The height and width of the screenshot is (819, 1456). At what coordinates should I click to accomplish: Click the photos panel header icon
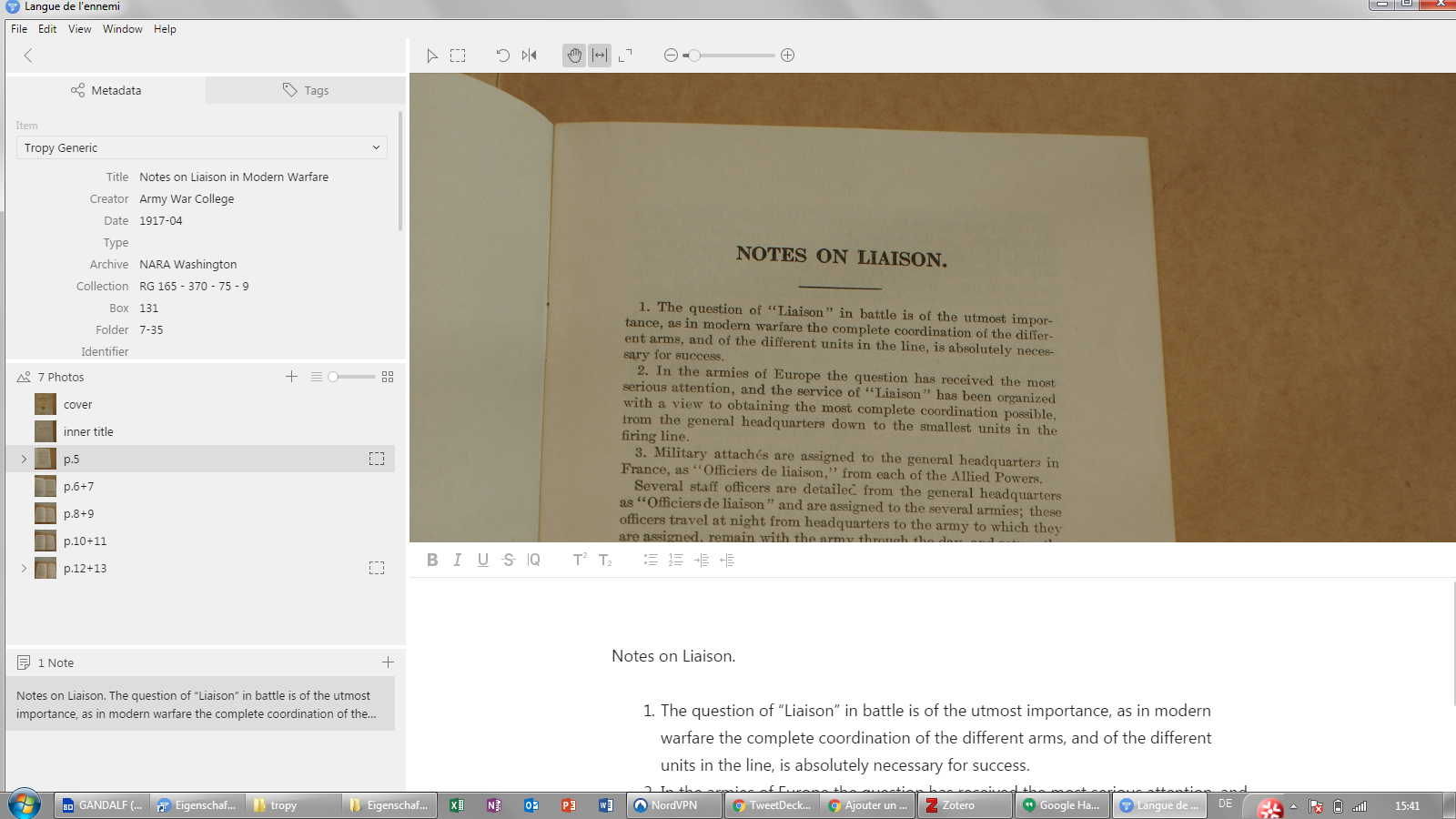(24, 376)
